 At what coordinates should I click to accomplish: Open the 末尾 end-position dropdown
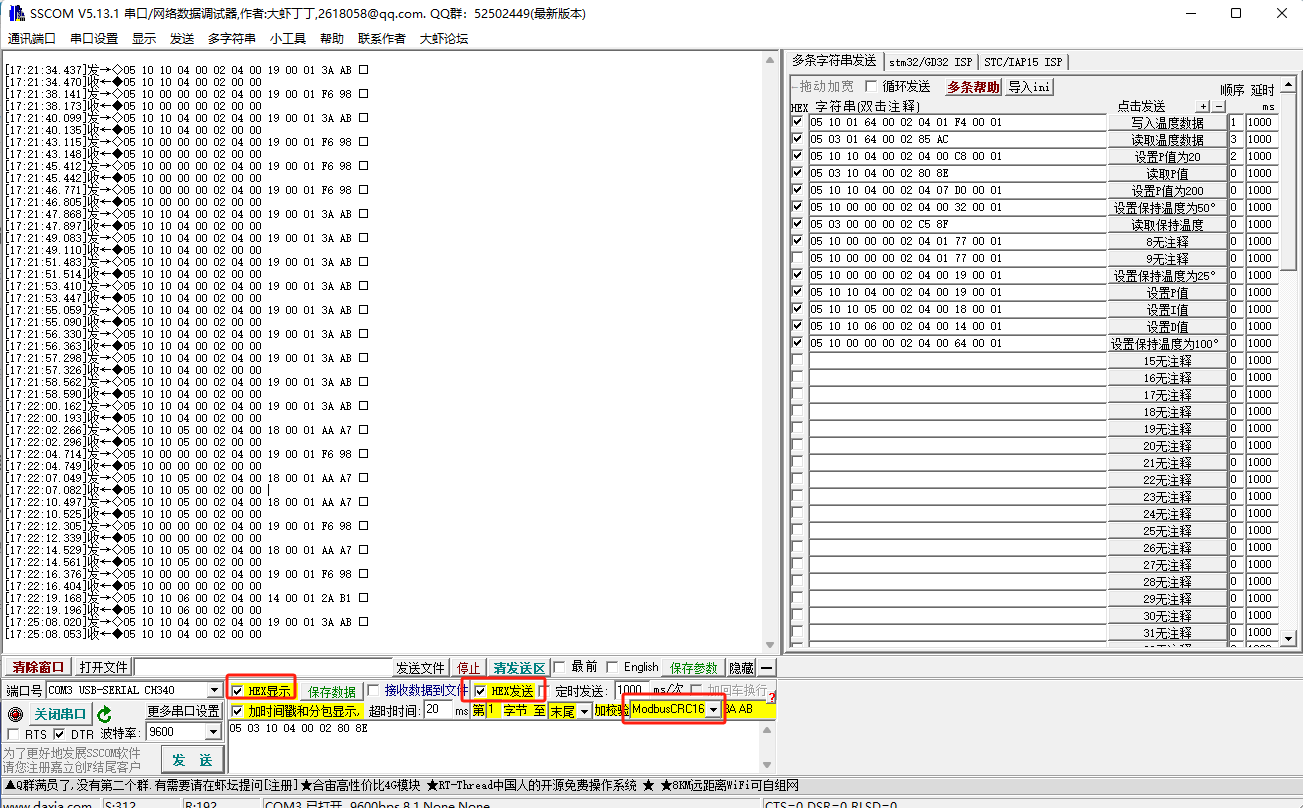click(x=585, y=711)
